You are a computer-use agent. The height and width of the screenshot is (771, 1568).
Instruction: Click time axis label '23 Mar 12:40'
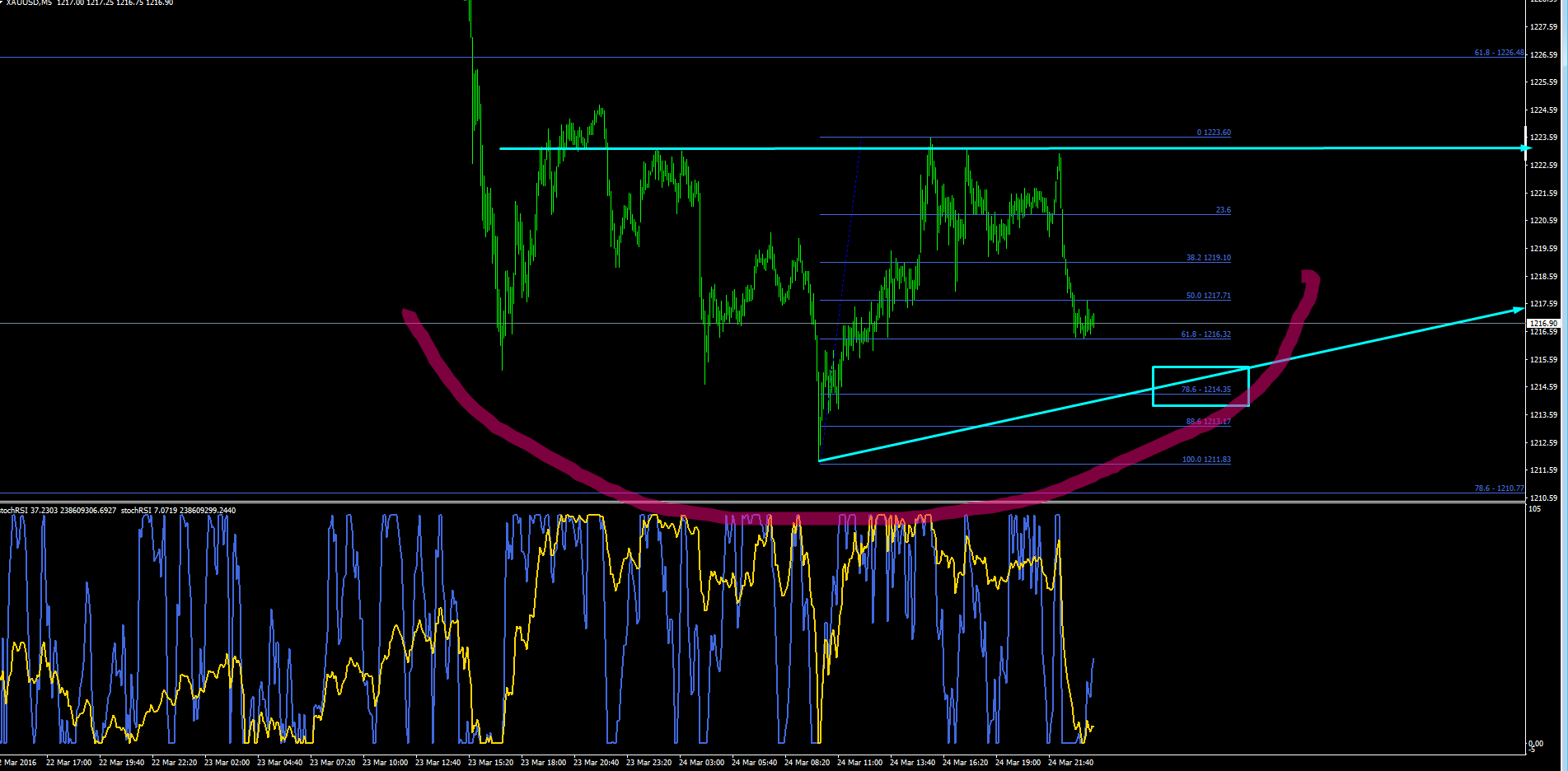click(438, 763)
